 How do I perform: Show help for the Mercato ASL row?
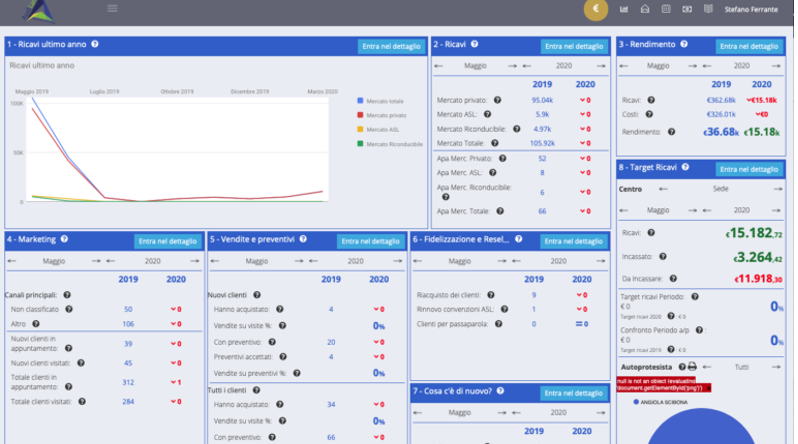(x=488, y=115)
